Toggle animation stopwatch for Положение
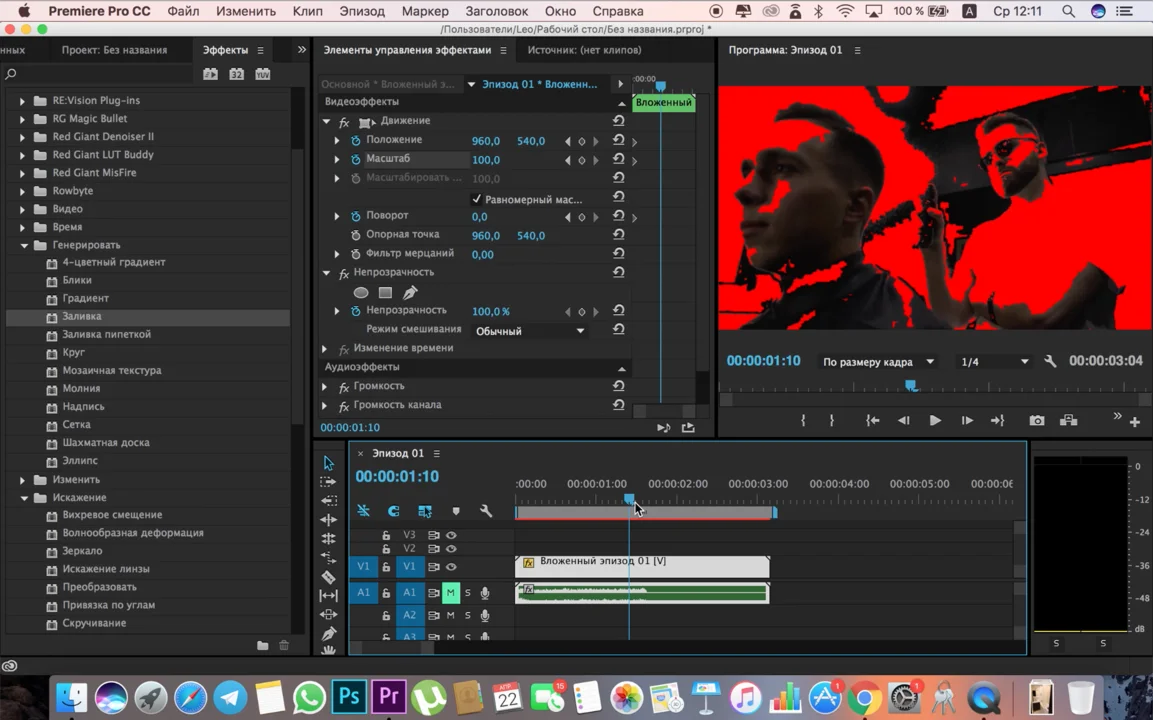1153x720 pixels. pyautogui.click(x=356, y=140)
